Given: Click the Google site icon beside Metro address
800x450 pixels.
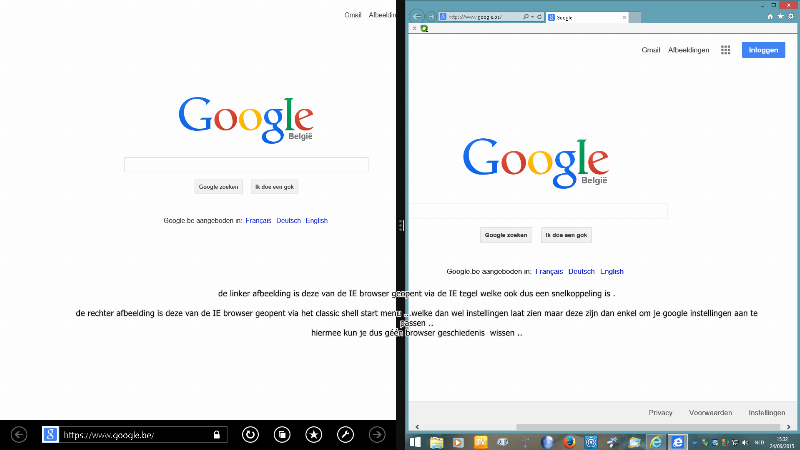Looking at the screenshot, I should [x=50, y=435].
